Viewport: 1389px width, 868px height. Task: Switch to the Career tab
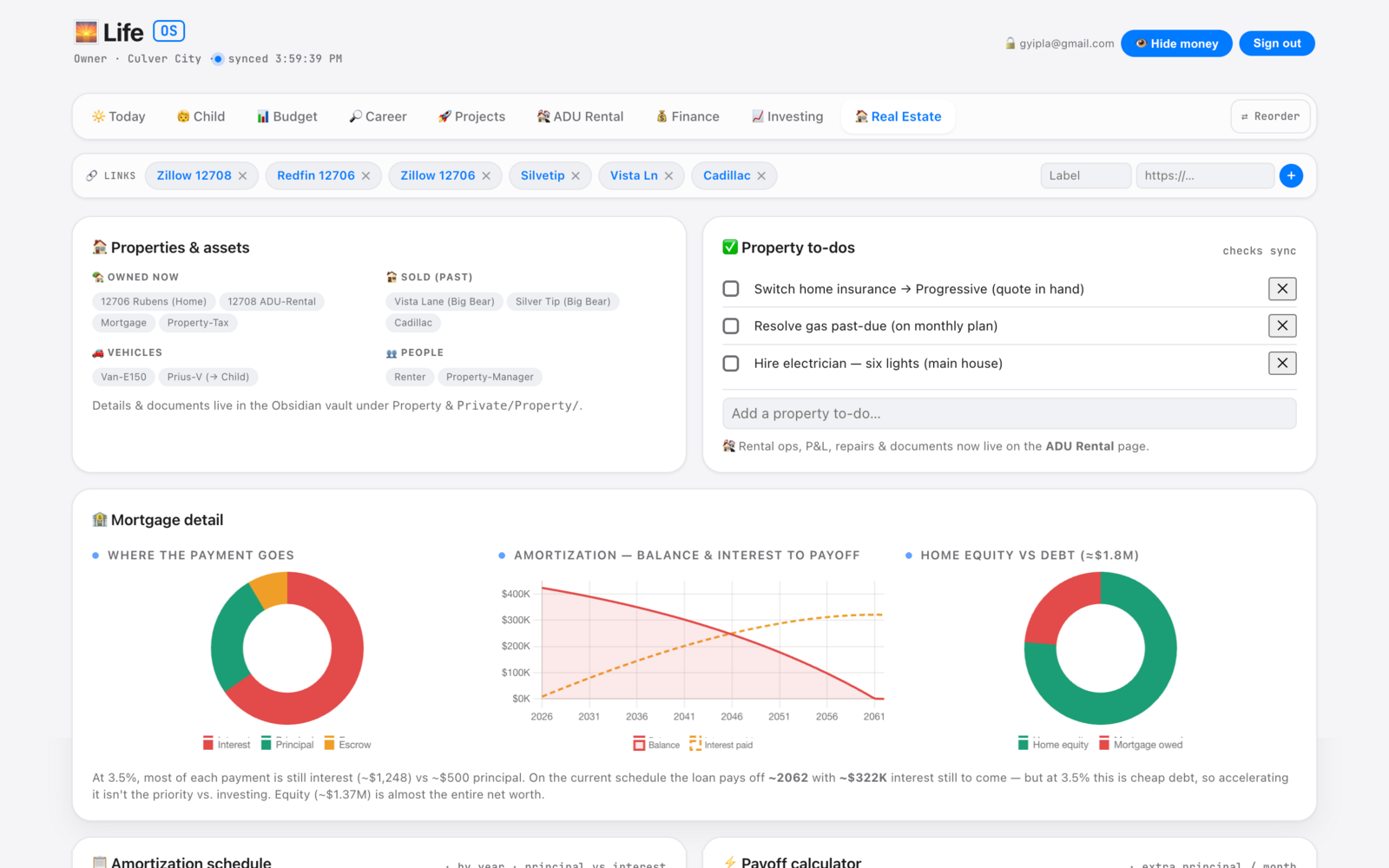(378, 116)
